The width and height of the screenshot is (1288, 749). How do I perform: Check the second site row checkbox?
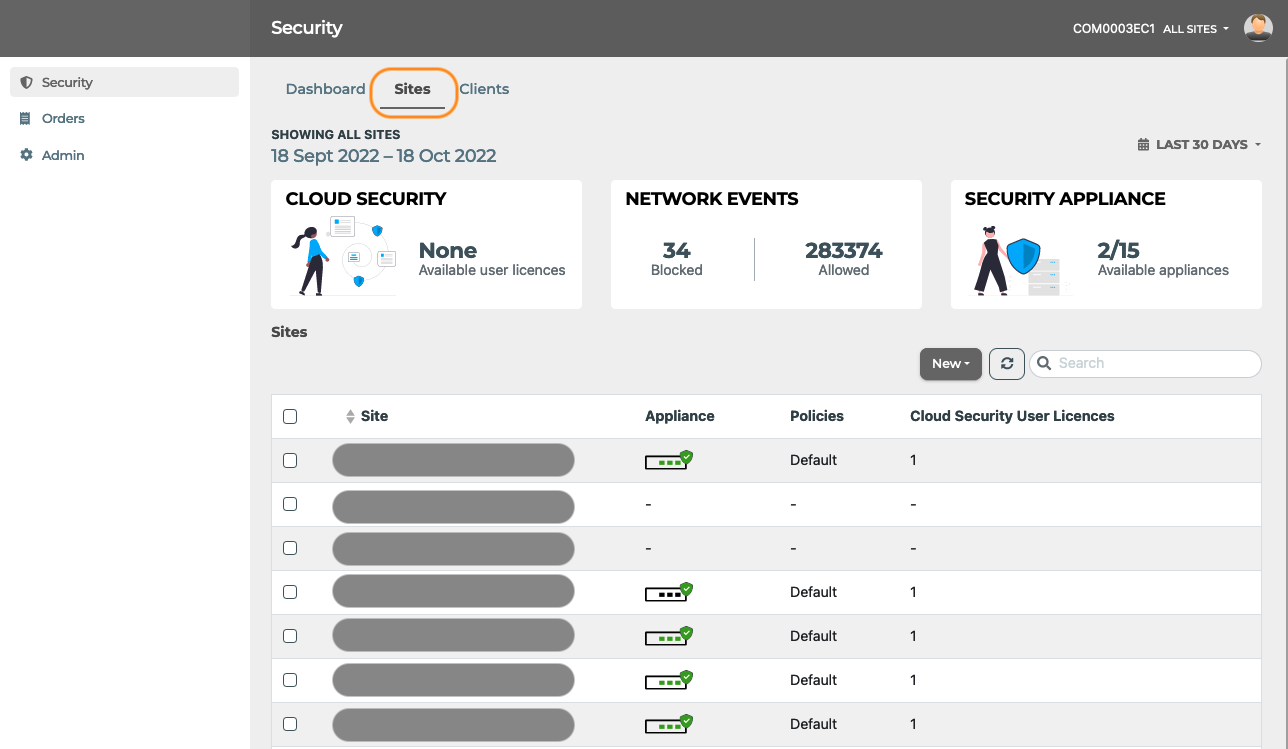[290, 505]
